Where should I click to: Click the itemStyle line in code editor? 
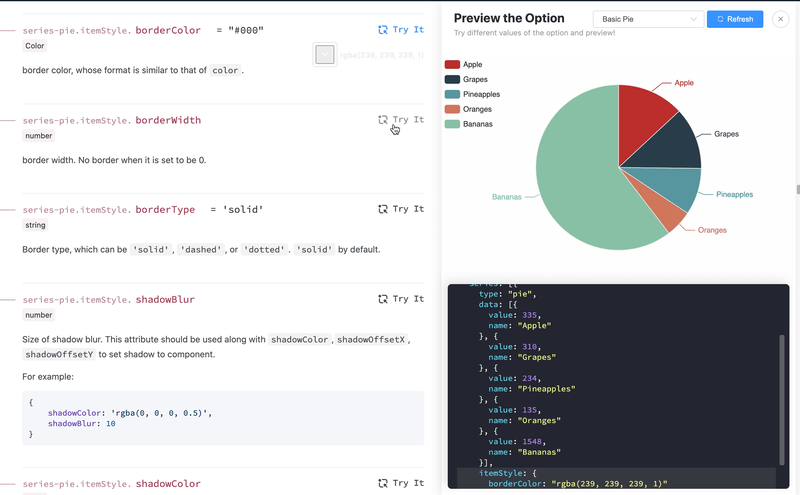point(508,473)
